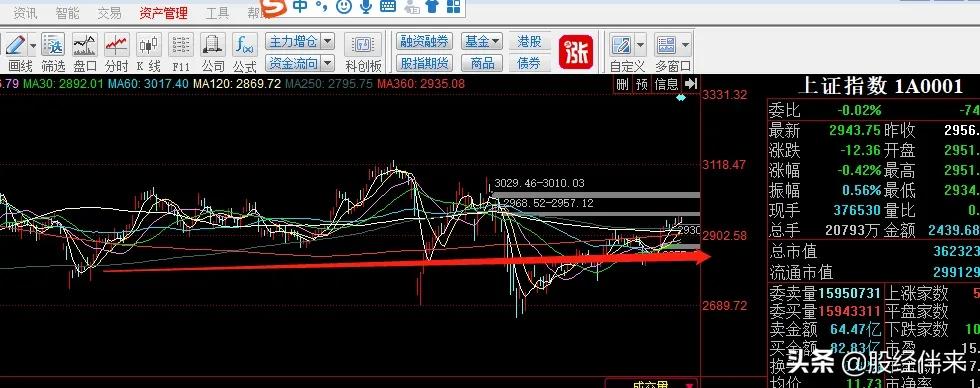
Task: Open the 资产管理 menu
Action: pyautogui.click(x=163, y=12)
